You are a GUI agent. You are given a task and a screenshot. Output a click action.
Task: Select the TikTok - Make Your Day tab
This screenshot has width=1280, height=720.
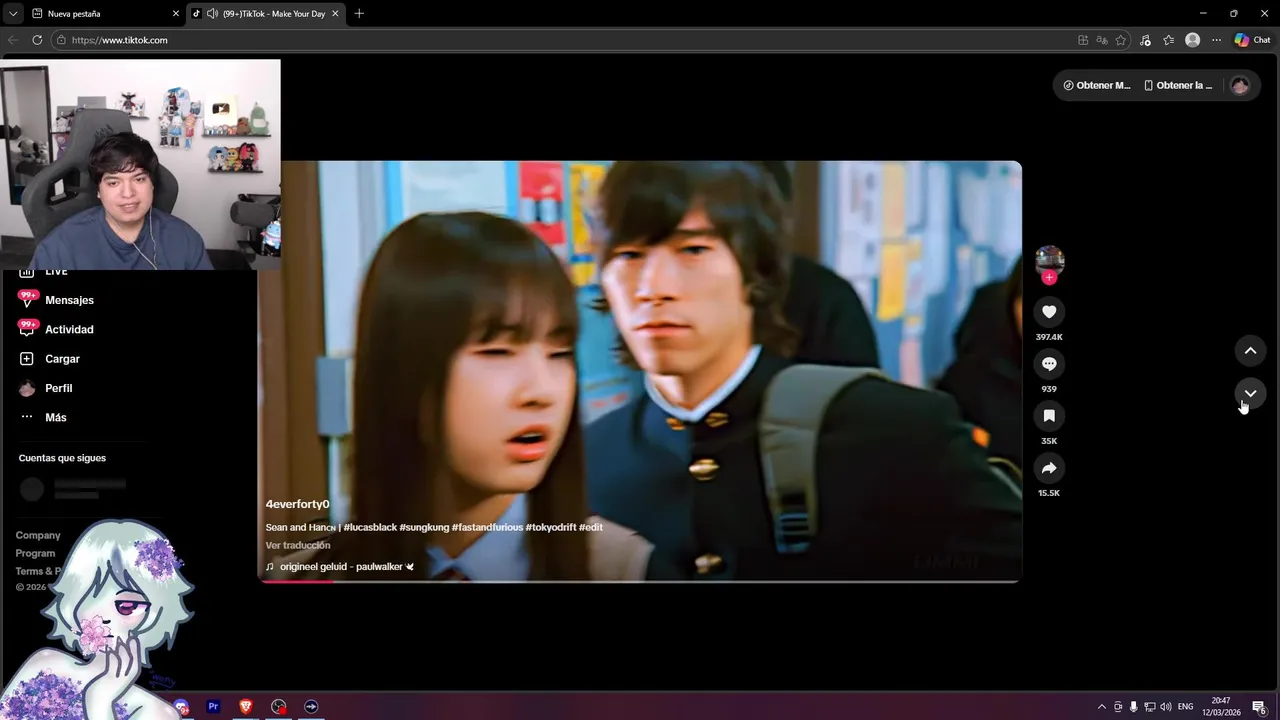coord(266,13)
